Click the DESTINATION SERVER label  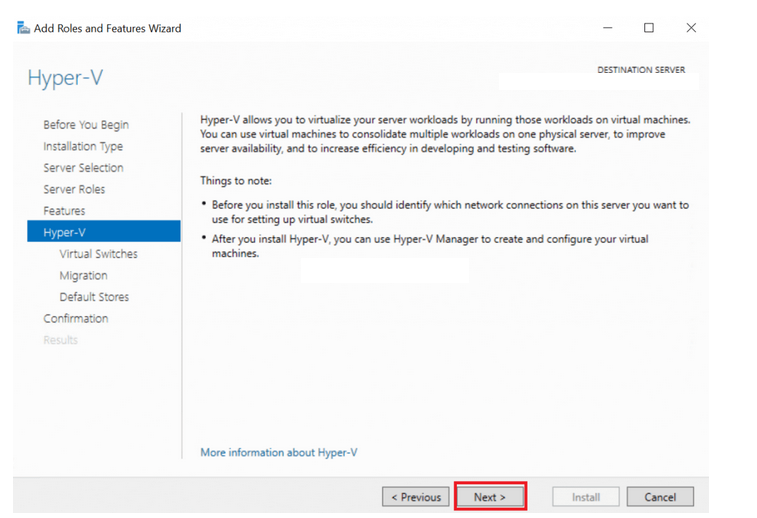point(641,70)
